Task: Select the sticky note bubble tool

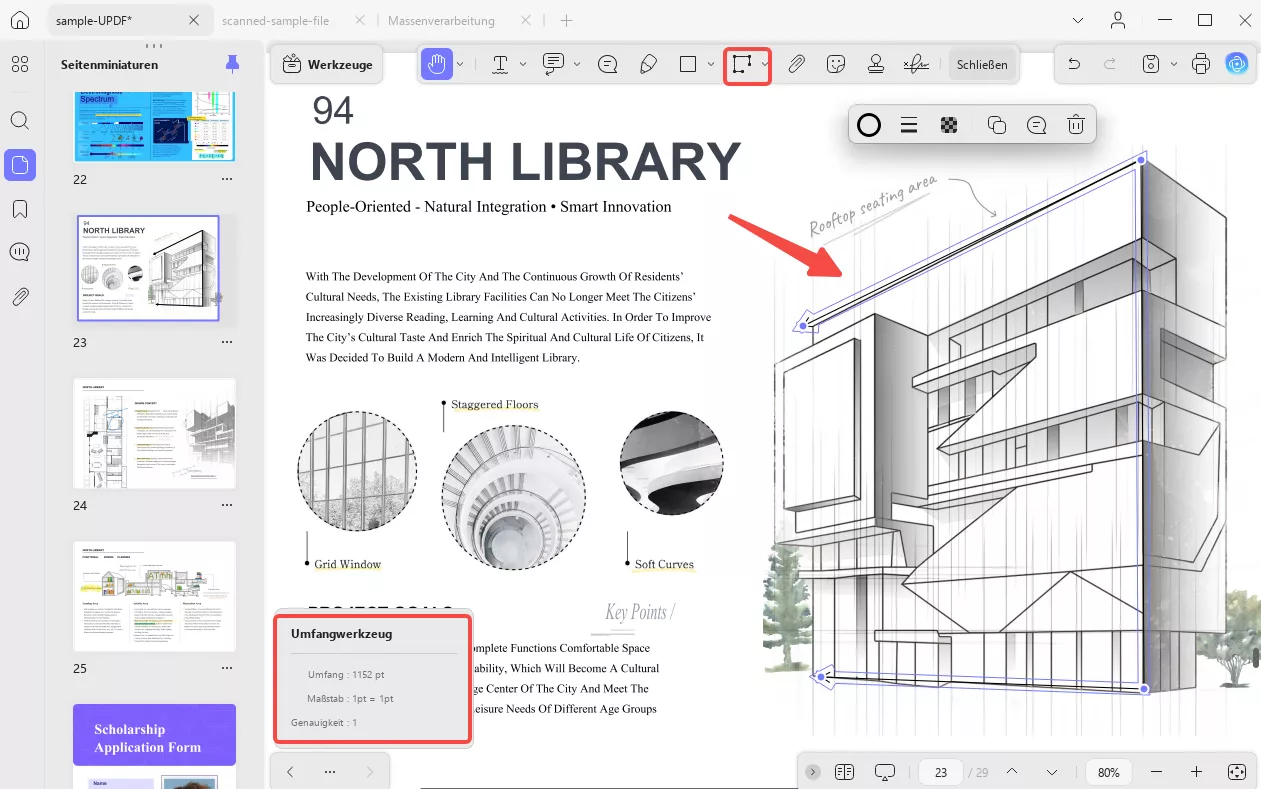Action: [x=607, y=64]
